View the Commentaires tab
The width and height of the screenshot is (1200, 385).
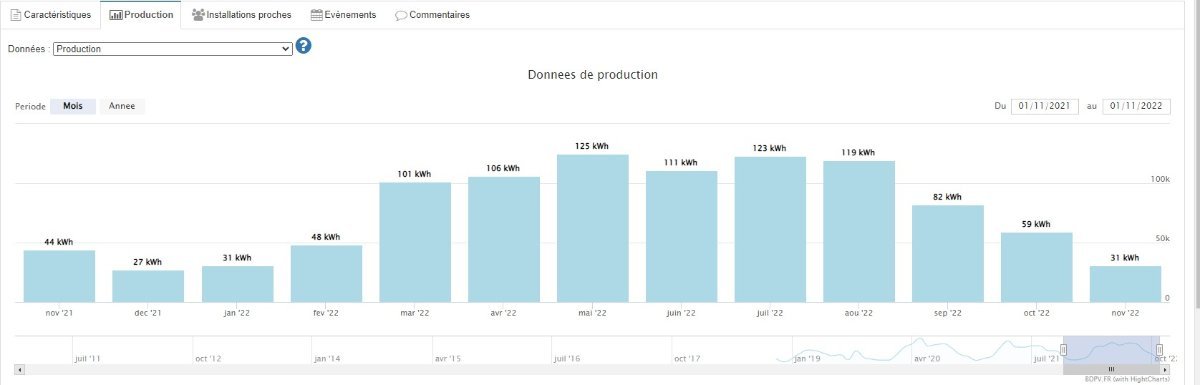432,15
